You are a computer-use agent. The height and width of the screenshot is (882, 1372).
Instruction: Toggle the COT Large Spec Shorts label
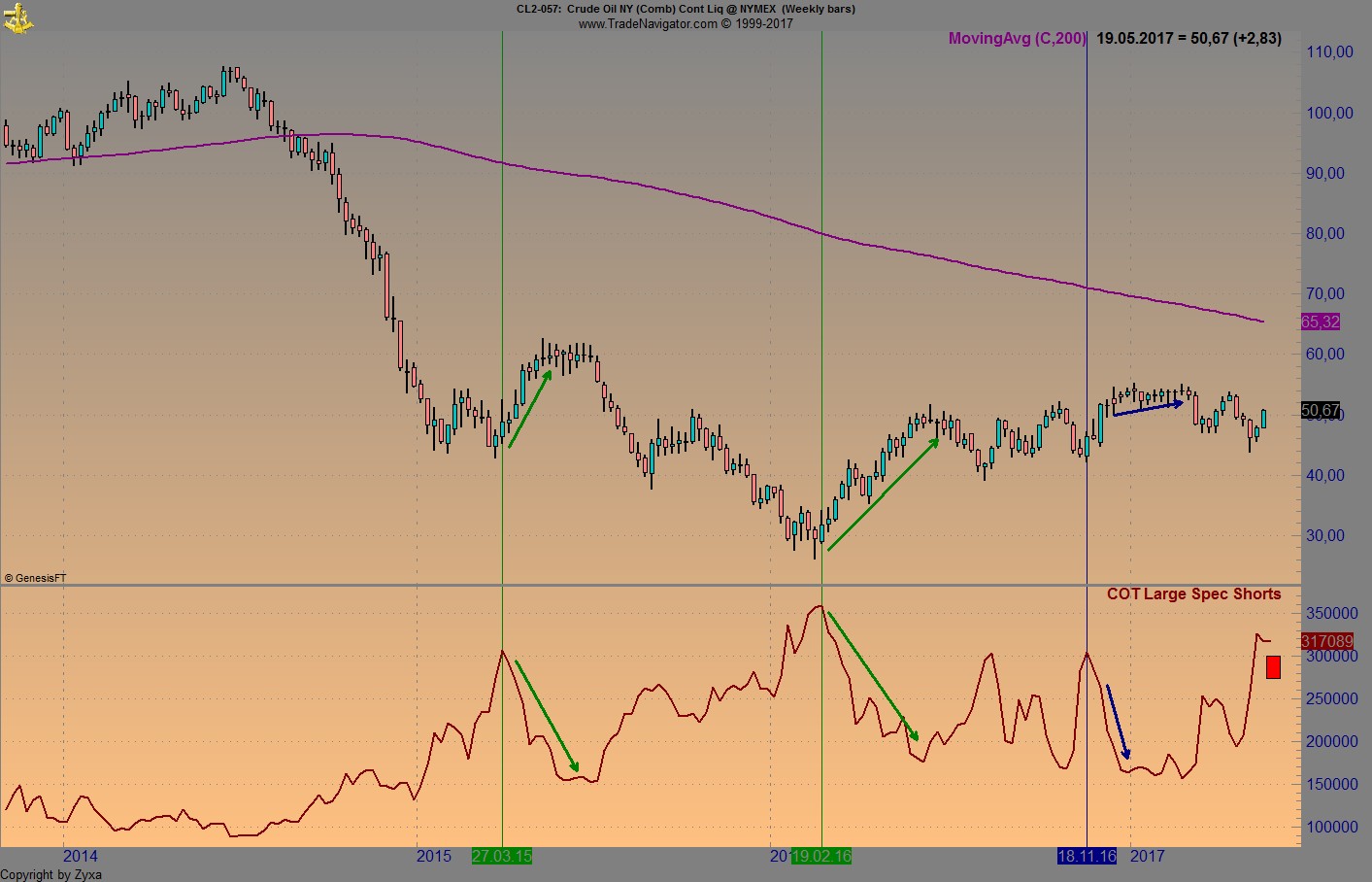click(x=1194, y=594)
